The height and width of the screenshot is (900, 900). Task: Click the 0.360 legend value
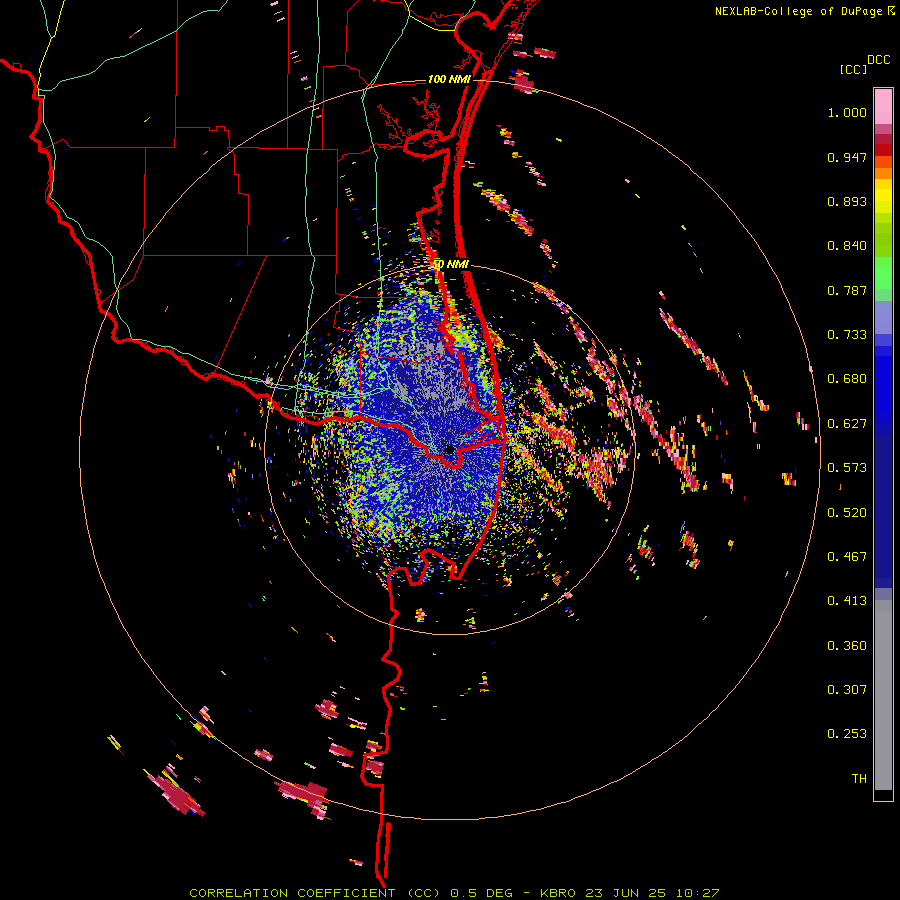coord(847,646)
